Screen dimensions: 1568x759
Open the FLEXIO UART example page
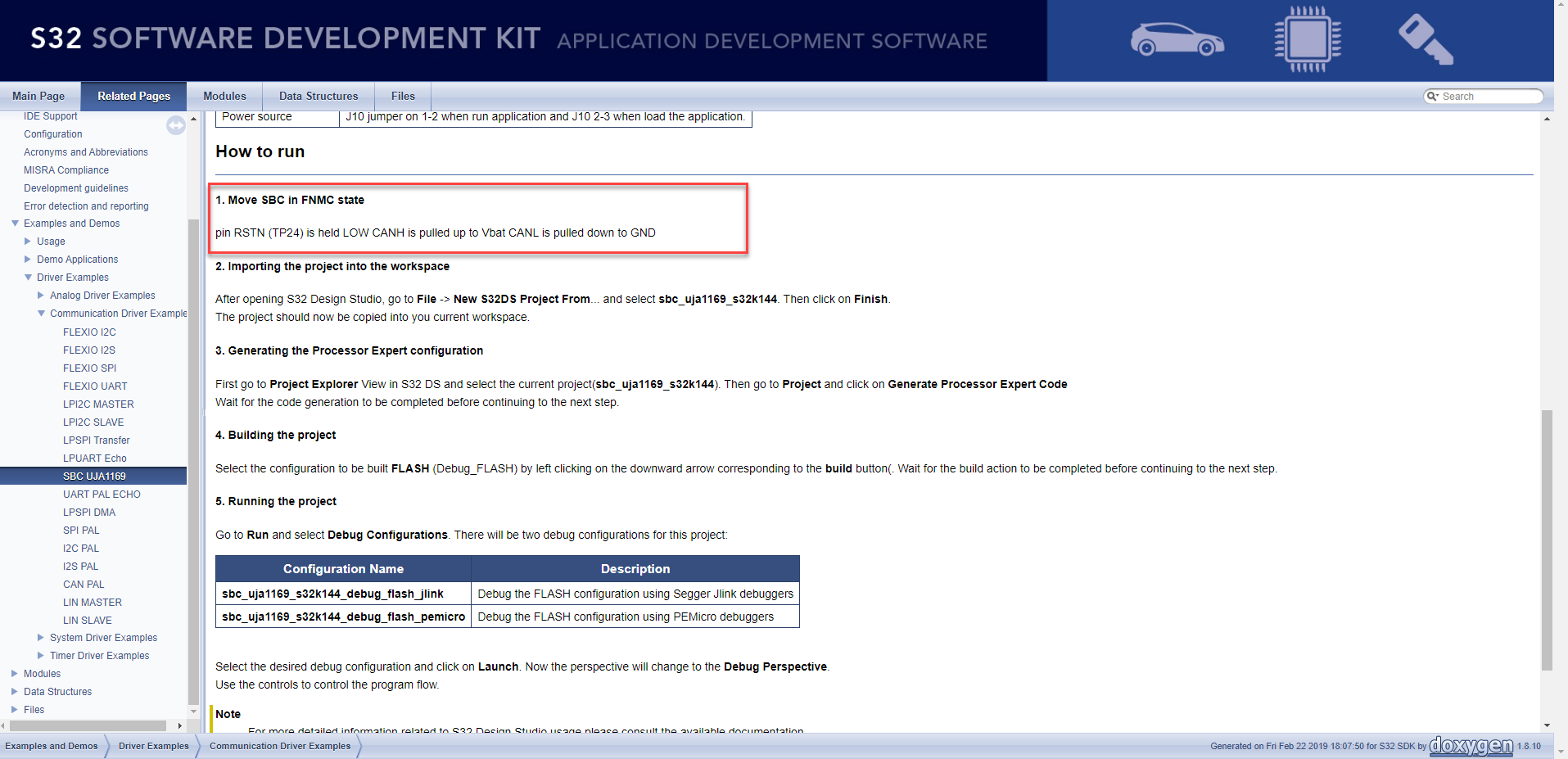click(95, 386)
